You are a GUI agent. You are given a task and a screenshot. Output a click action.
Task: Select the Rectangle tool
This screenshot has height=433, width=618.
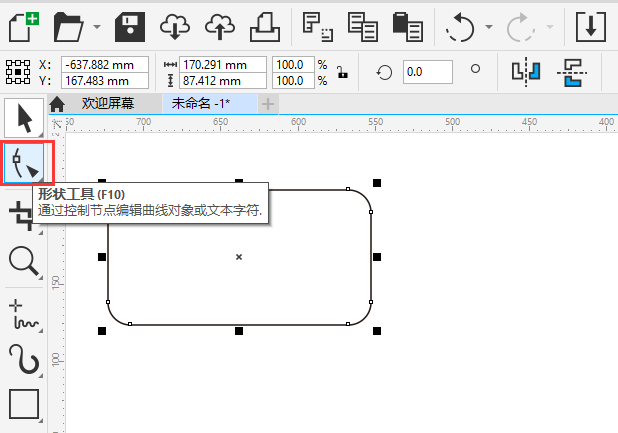[x=24, y=404]
